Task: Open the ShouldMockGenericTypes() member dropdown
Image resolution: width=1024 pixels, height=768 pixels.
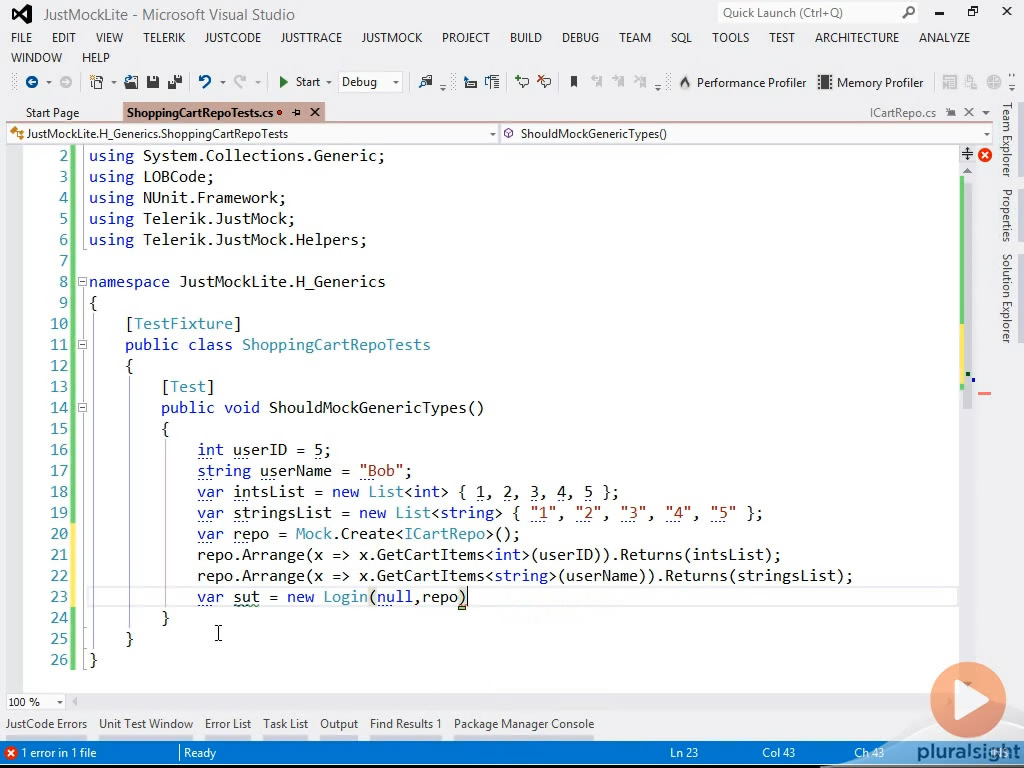Action: (x=986, y=134)
